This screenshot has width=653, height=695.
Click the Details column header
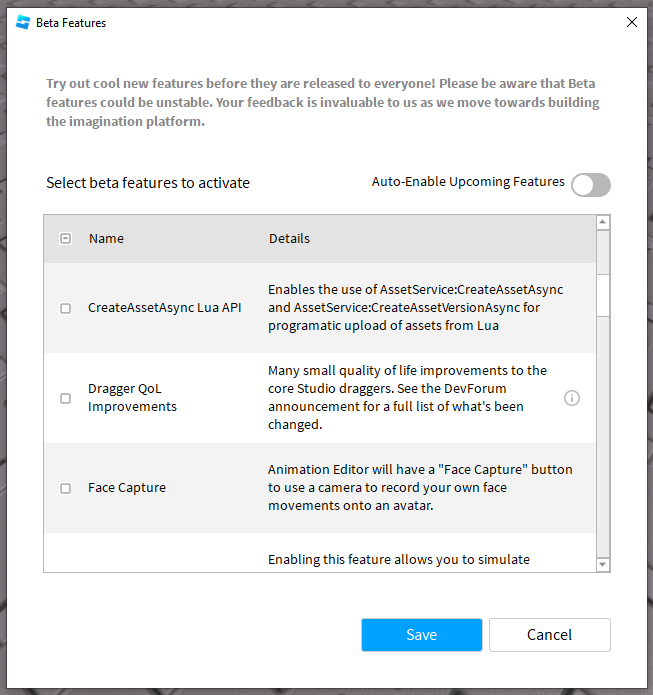289,238
